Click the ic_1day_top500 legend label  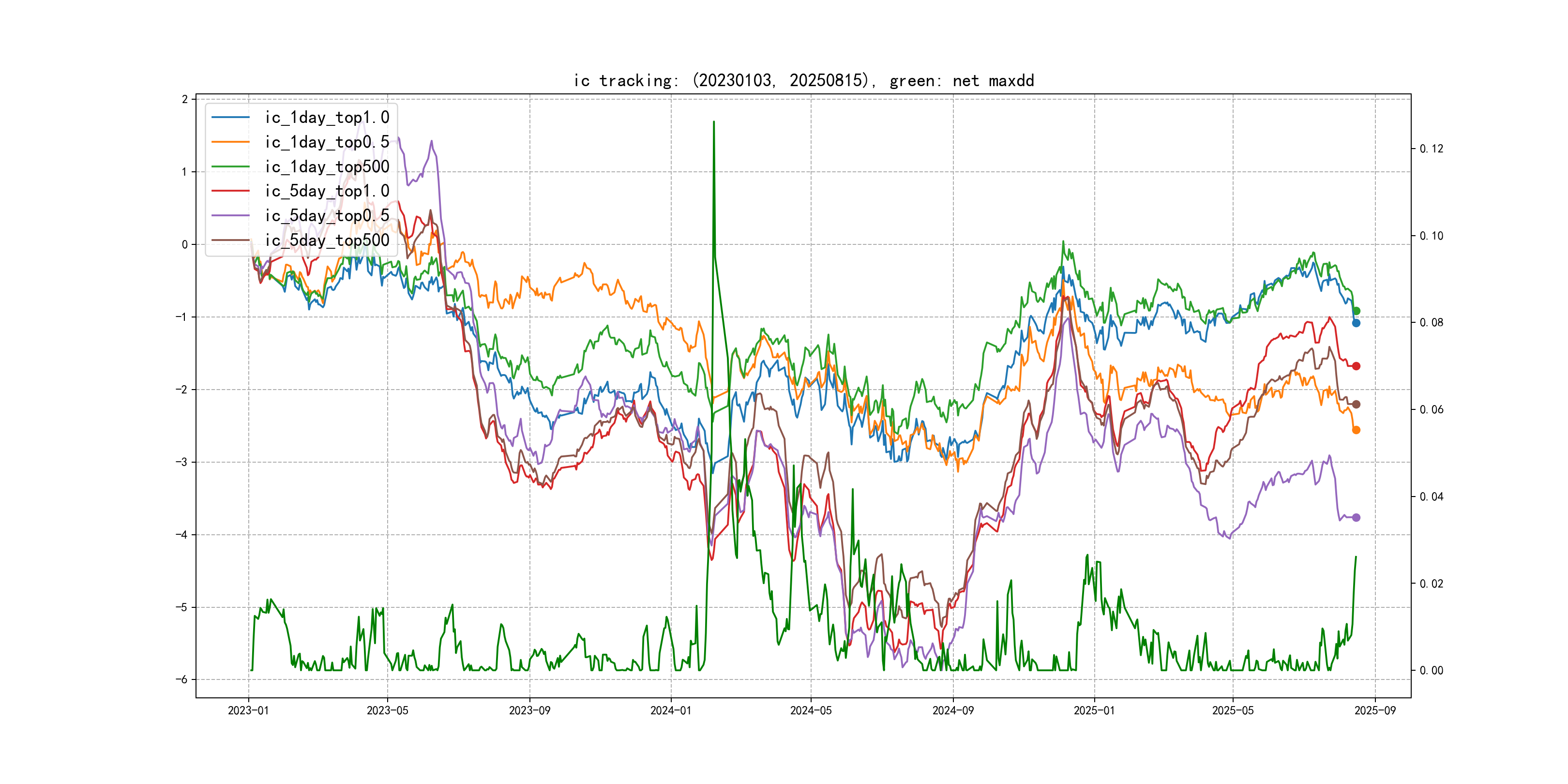327,167
